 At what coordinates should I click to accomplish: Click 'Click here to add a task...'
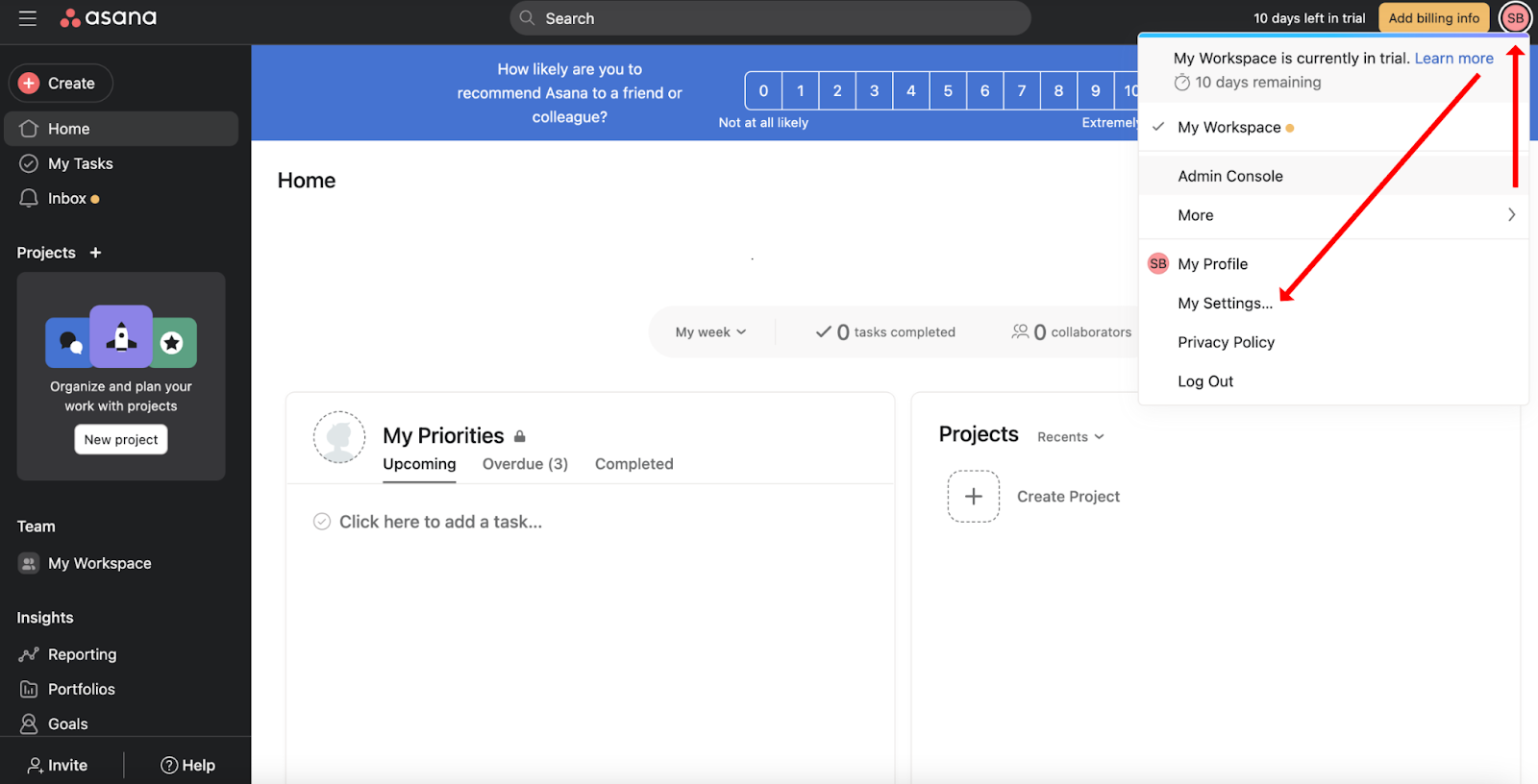tap(440, 522)
